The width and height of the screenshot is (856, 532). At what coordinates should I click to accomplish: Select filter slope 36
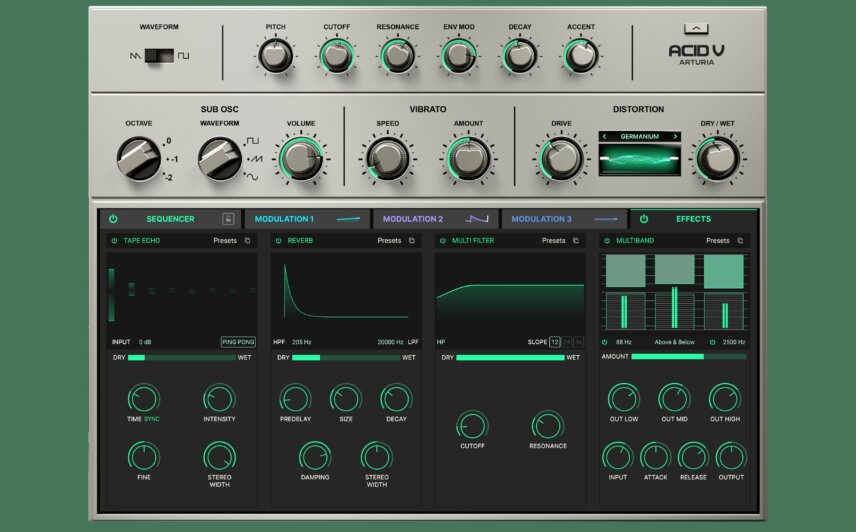[578, 342]
